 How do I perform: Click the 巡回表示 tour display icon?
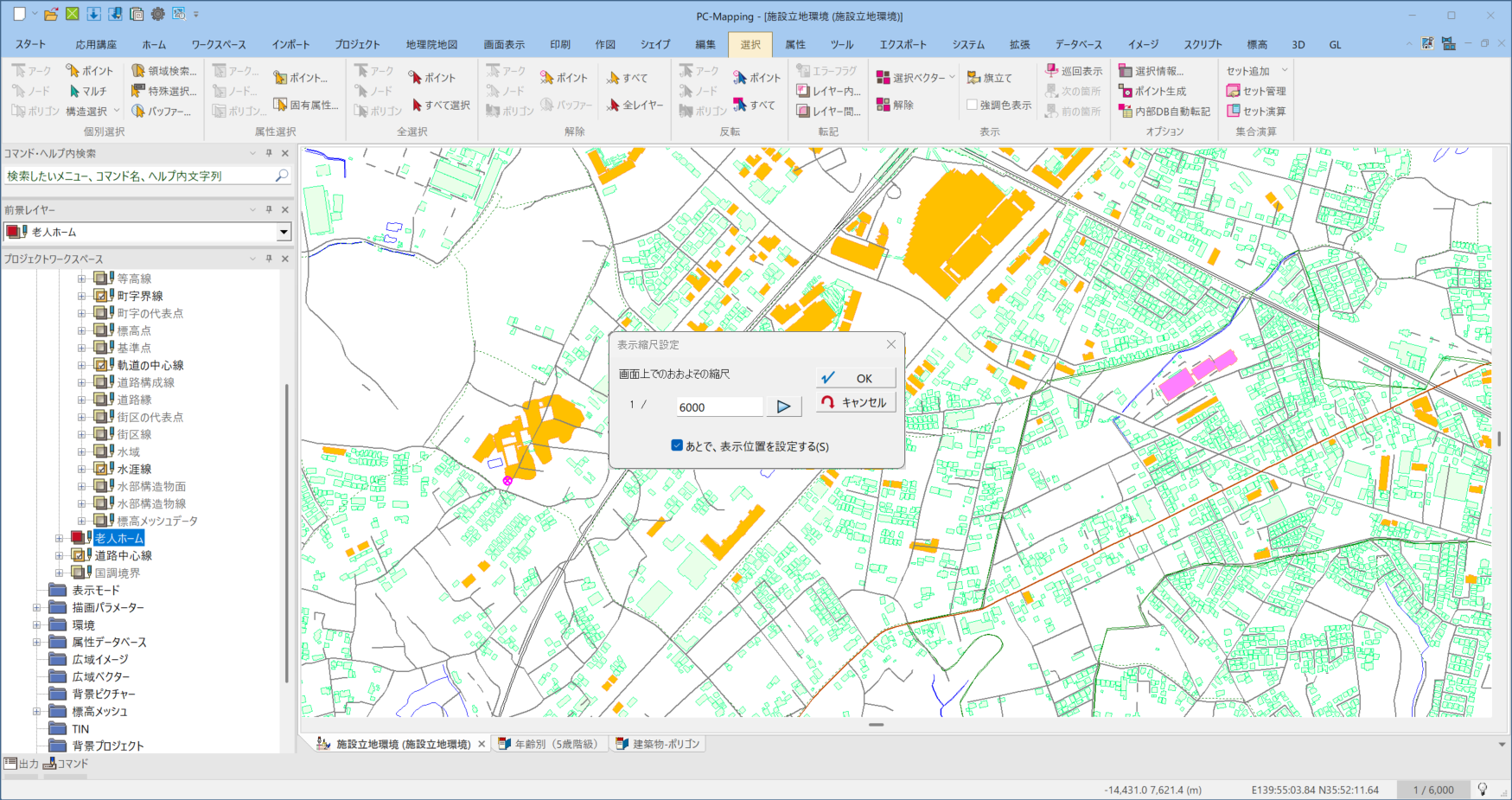click(1052, 71)
